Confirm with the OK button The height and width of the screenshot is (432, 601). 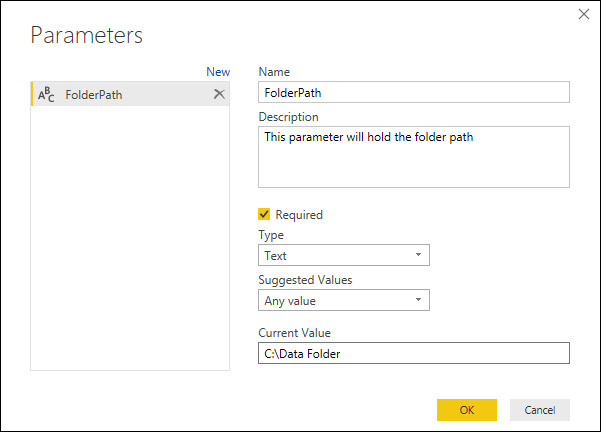coord(466,409)
